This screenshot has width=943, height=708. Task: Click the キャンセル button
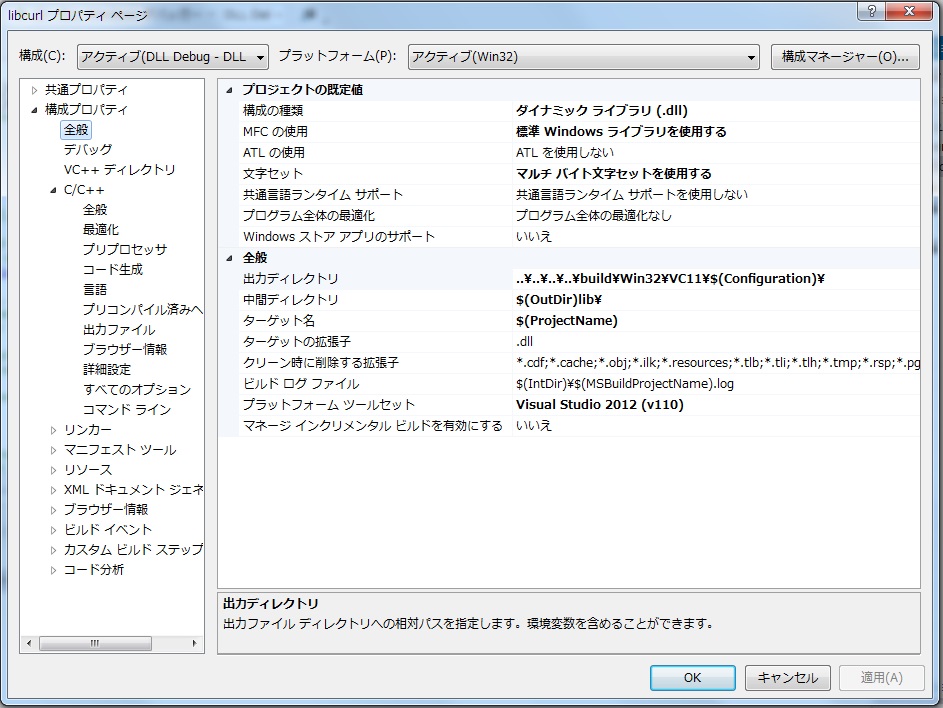point(787,677)
